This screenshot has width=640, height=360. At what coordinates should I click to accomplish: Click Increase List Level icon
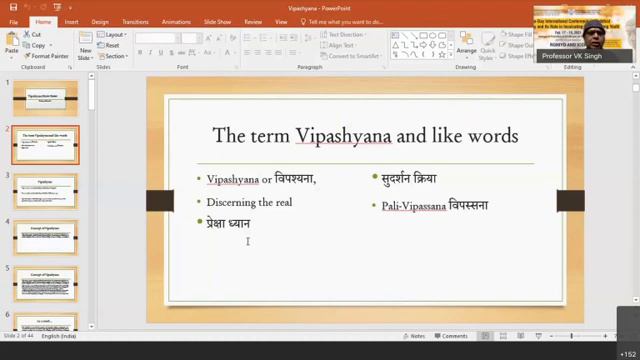click(x=293, y=38)
